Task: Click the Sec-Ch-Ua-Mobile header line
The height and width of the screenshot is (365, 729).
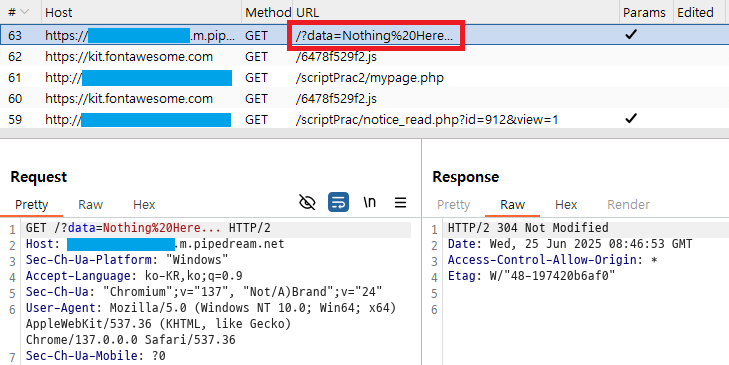Action: click(x=95, y=356)
